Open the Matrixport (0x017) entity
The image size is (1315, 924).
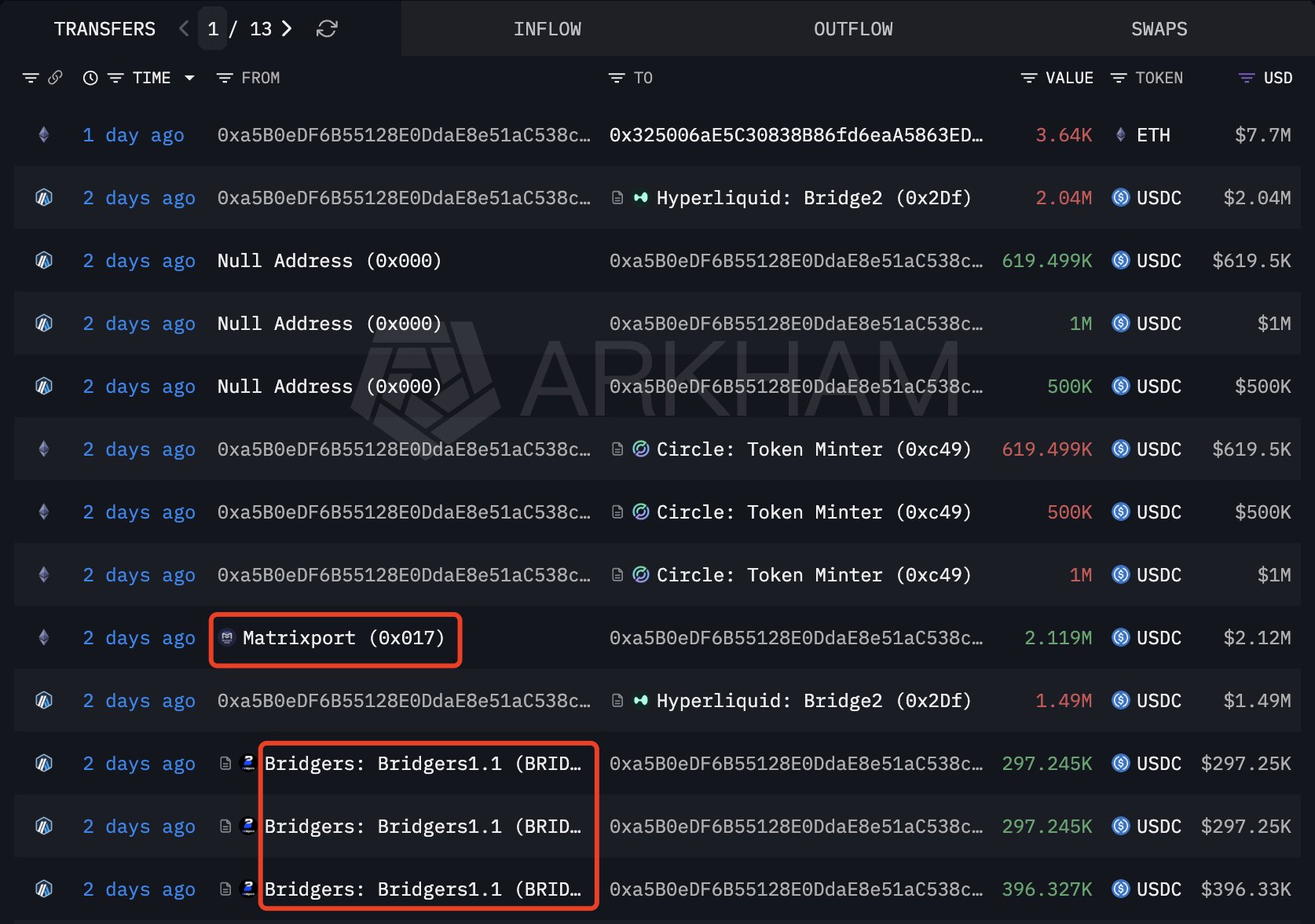click(x=343, y=638)
